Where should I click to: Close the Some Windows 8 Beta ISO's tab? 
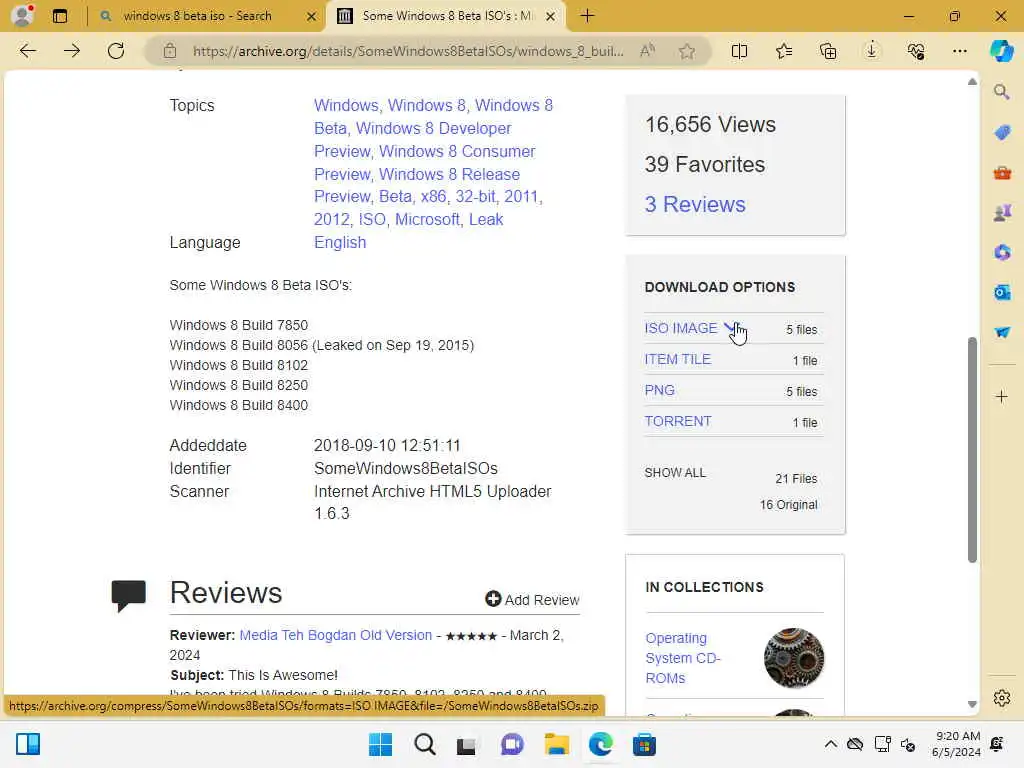(x=551, y=16)
